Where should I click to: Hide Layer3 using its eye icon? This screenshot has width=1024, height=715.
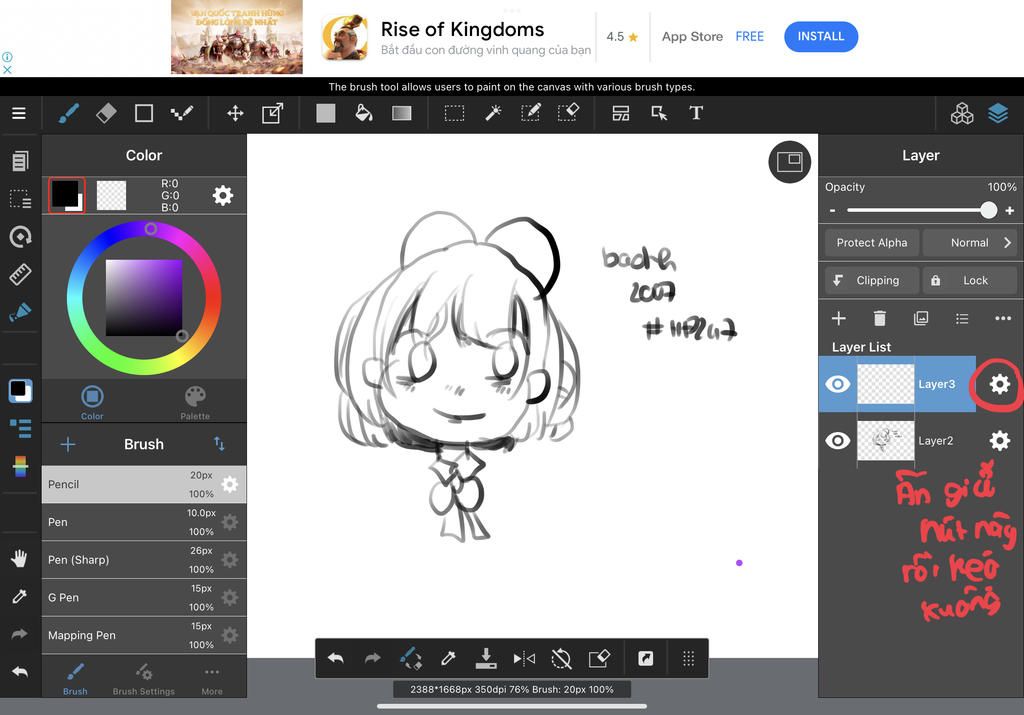[838, 384]
